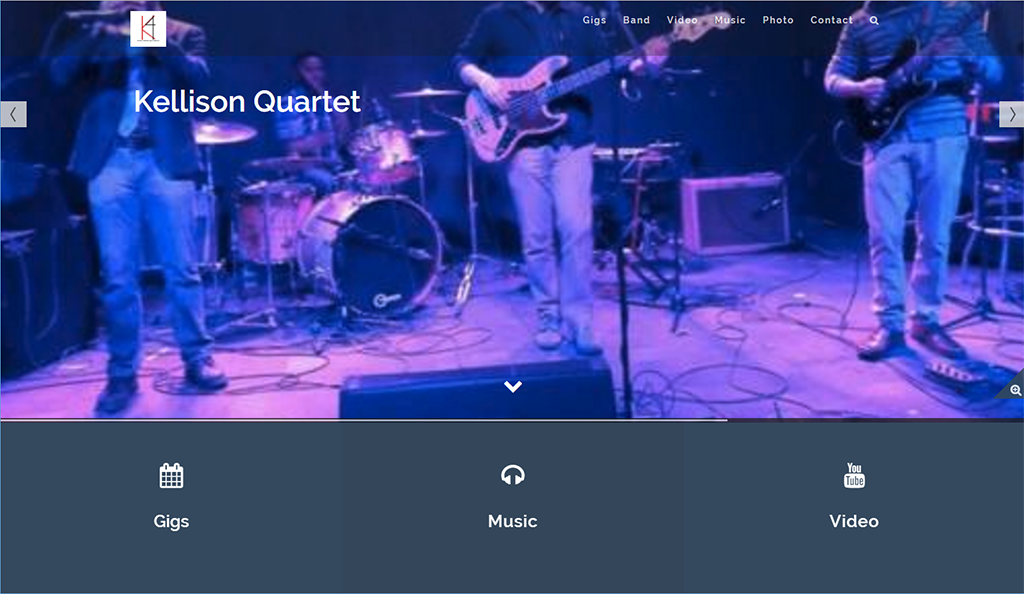
Task: Click the slideshow progress bar
Action: tap(512, 420)
